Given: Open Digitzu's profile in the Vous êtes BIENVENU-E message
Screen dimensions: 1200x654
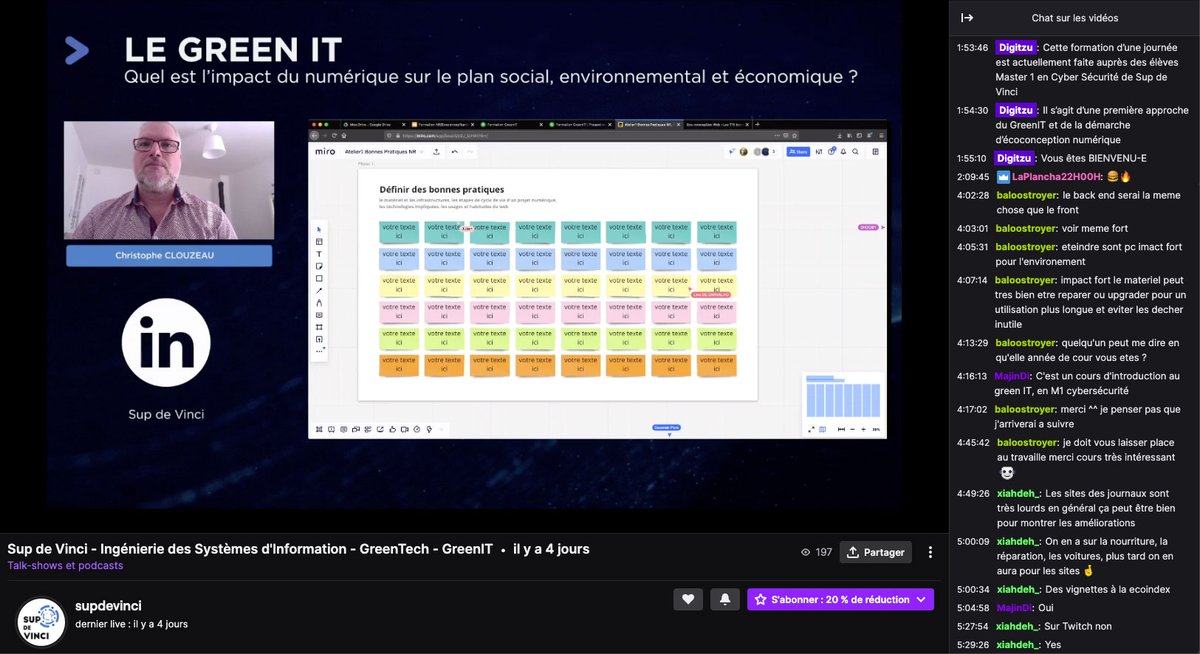Looking at the screenshot, I should [x=1015, y=158].
